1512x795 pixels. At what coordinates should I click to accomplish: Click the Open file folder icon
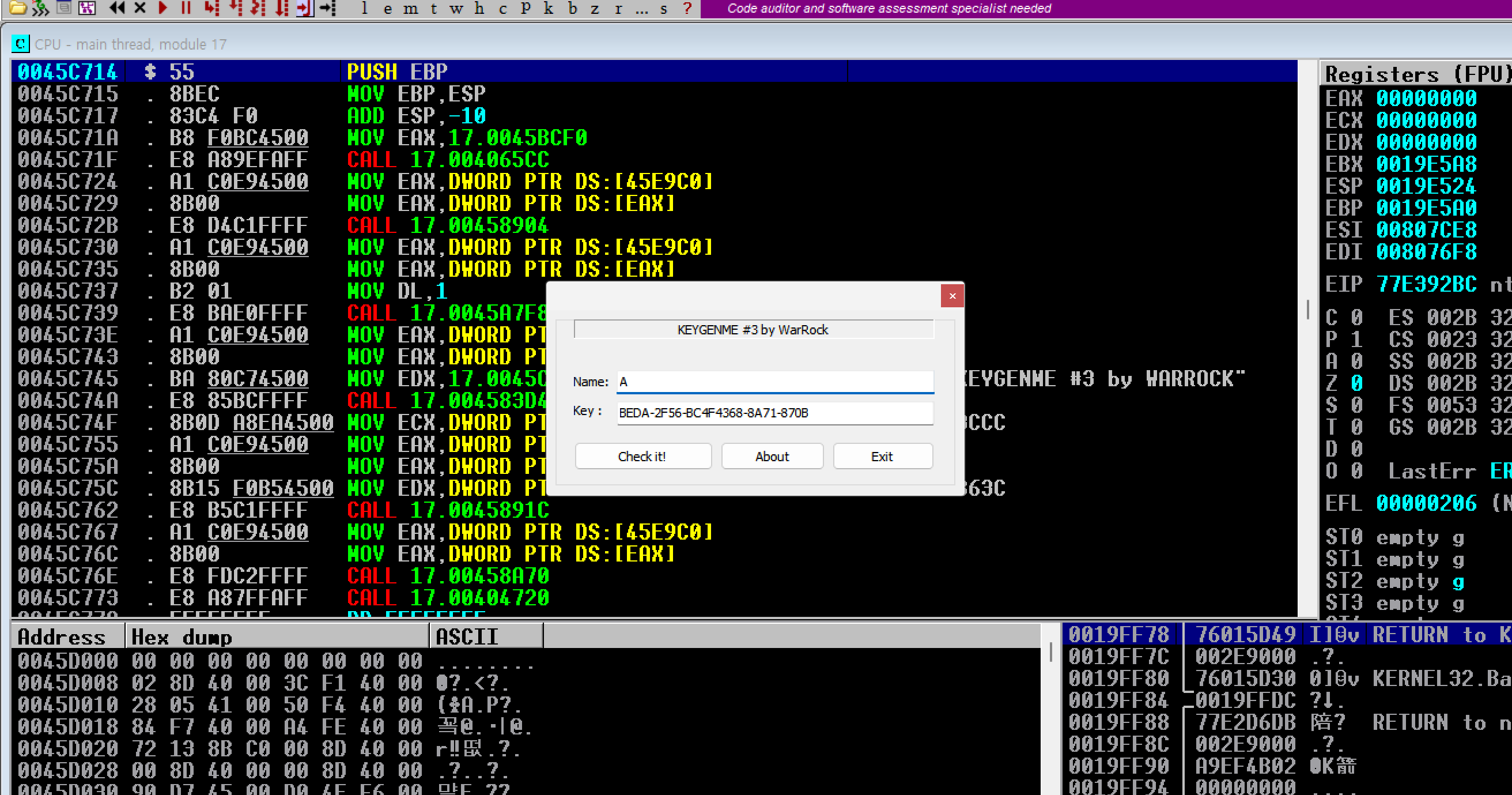pos(18,7)
